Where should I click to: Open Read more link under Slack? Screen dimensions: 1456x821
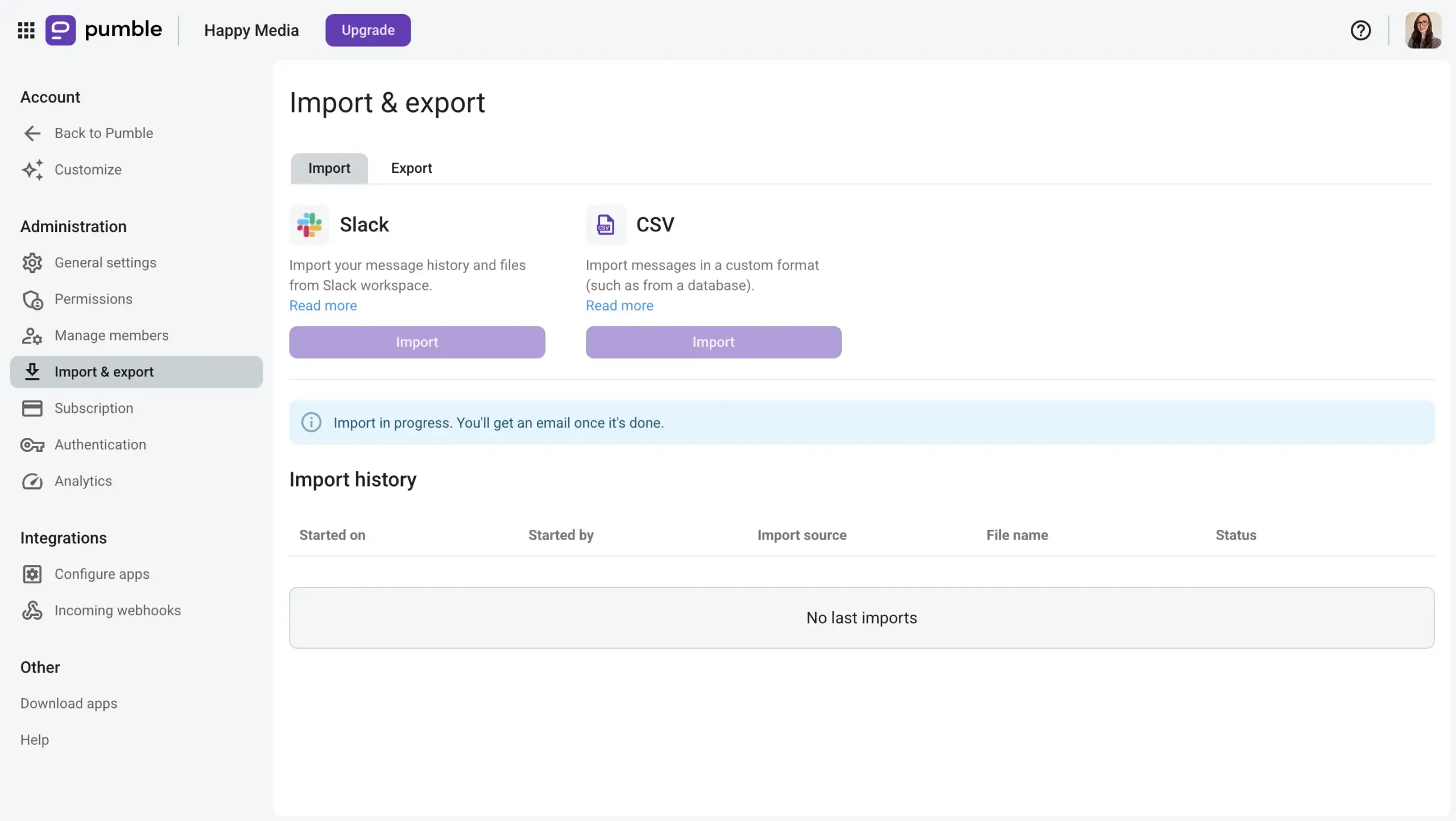pyautogui.click(x=323, y=306)
